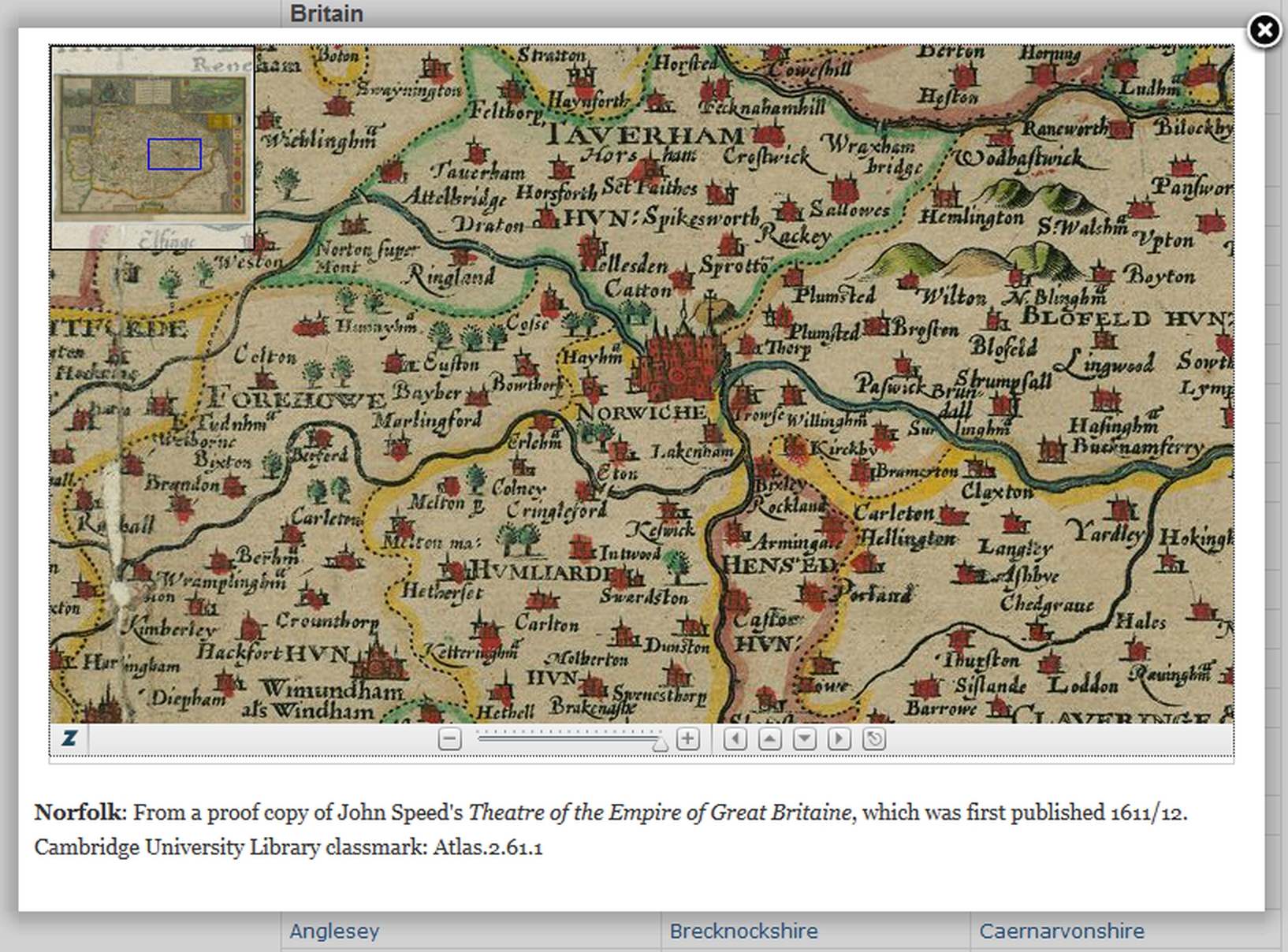
Task: Pan the map right with arrow button
Action: tap(839, 738)
